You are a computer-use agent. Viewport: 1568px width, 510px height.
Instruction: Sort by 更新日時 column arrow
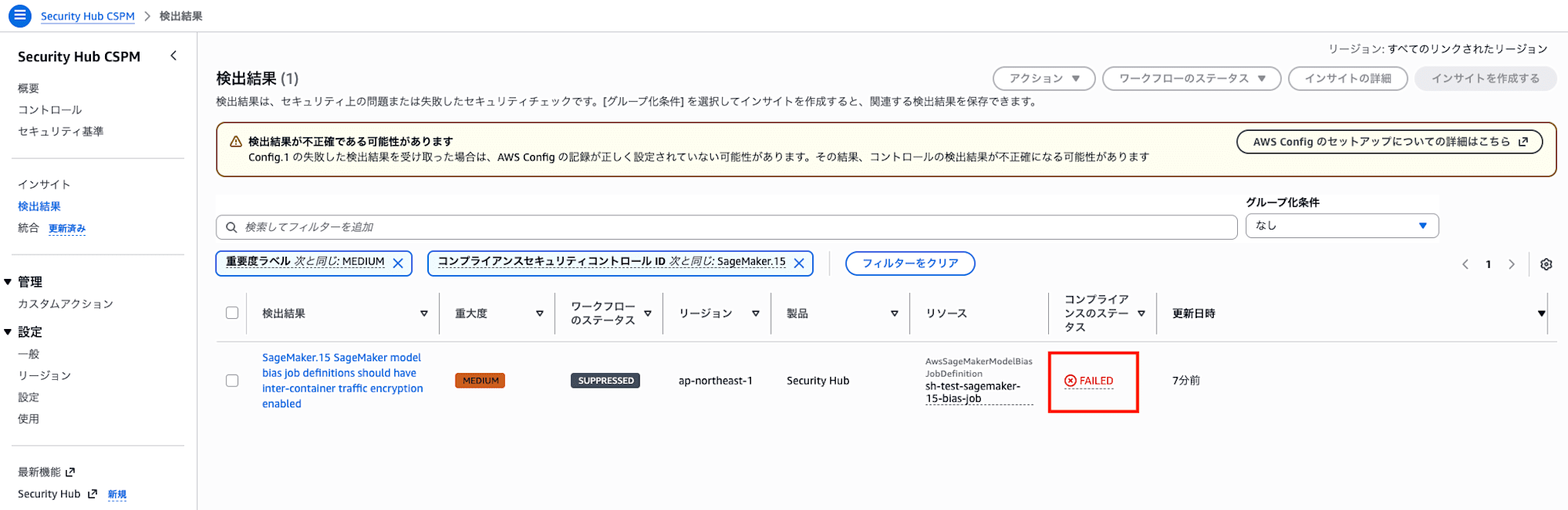click(1541, 313)
